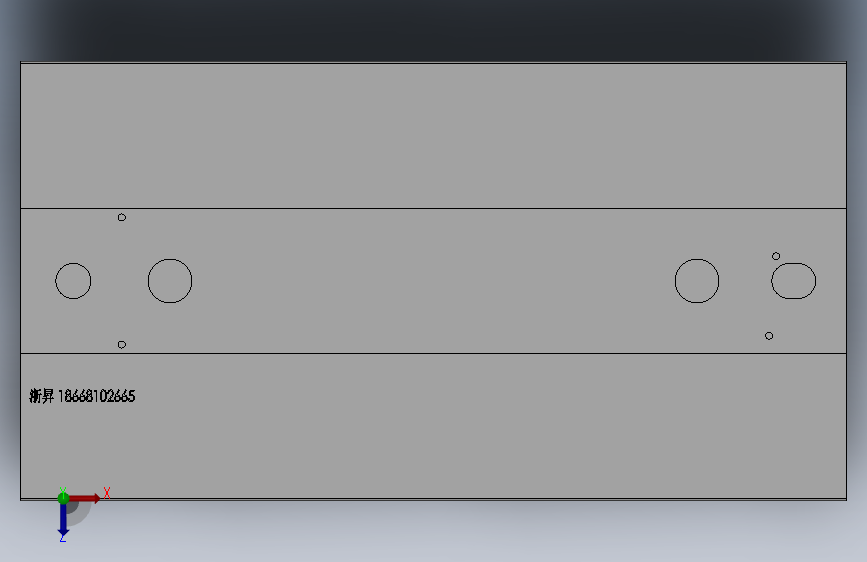Click the dark background above the plate
The height and width of the screenshot is (562, 867).
point(434,30)
